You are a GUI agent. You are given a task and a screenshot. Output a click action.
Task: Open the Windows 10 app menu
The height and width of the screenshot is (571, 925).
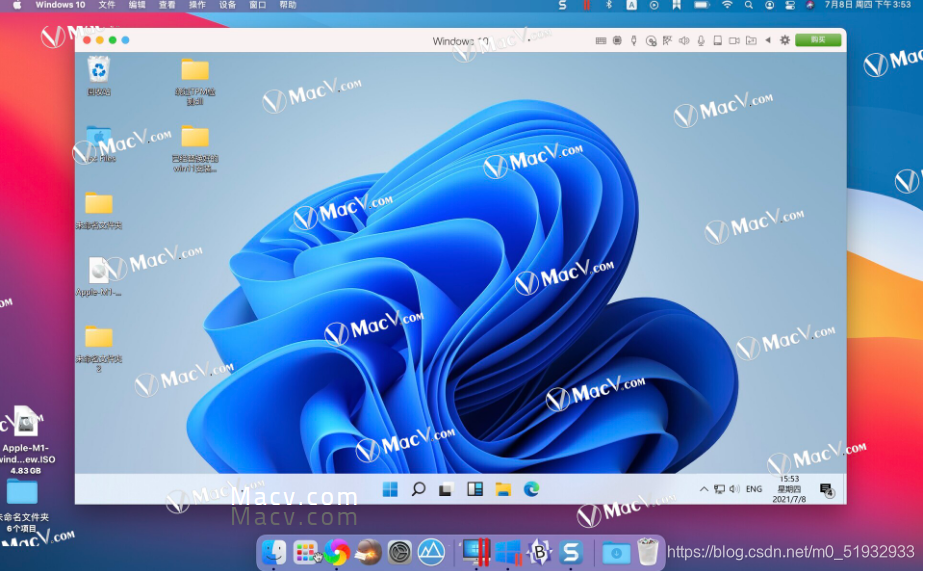[60, 5]
